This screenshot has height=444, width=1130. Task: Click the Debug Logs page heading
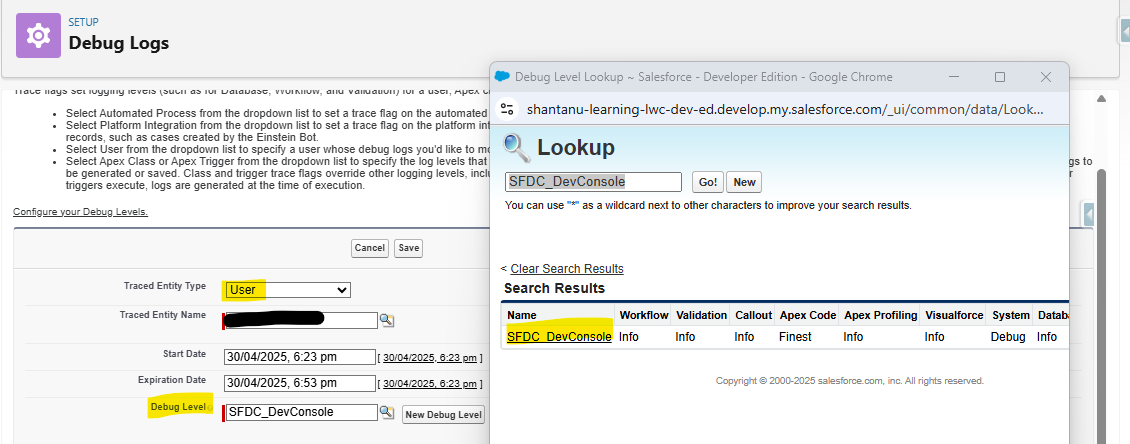119,43
